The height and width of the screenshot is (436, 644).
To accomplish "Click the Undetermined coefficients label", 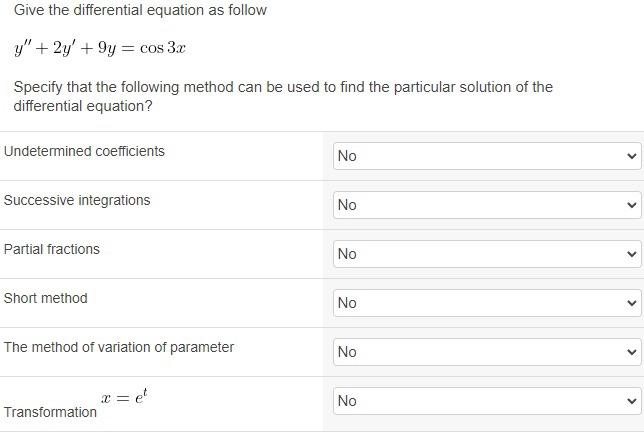I will pos(84,151).
